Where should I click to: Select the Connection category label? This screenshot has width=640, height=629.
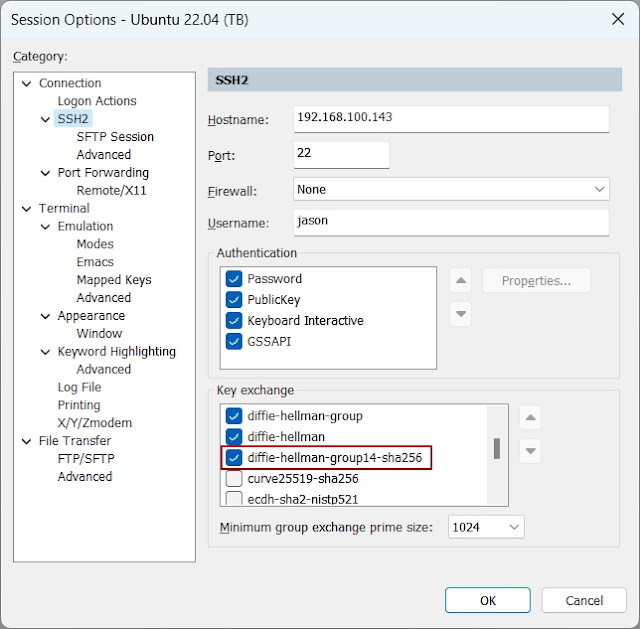(x=70, y=83)
